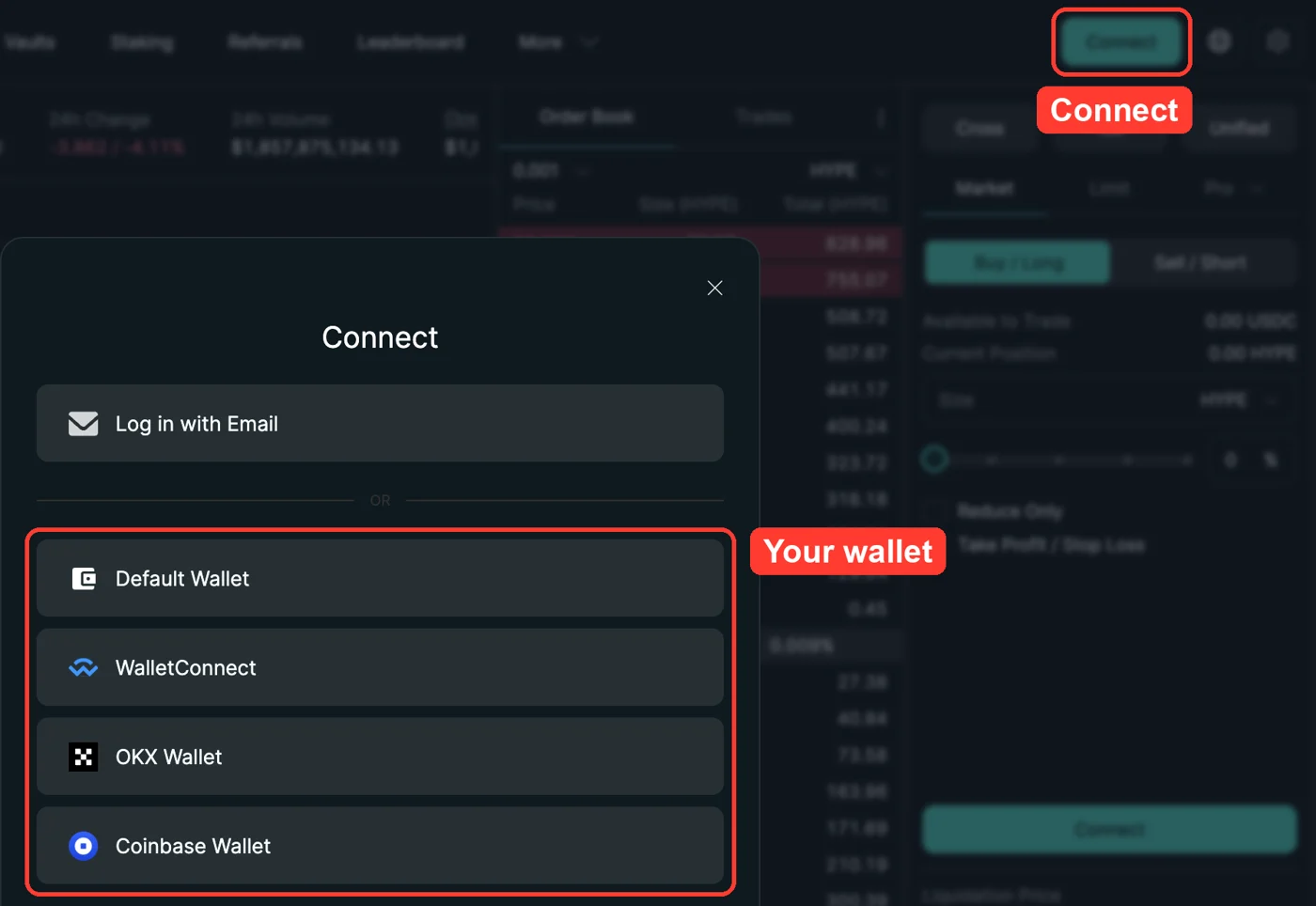Choose Coinbase Wallet to connect
This screenshot has width=1316, height=906.
[x=380, y=846]
